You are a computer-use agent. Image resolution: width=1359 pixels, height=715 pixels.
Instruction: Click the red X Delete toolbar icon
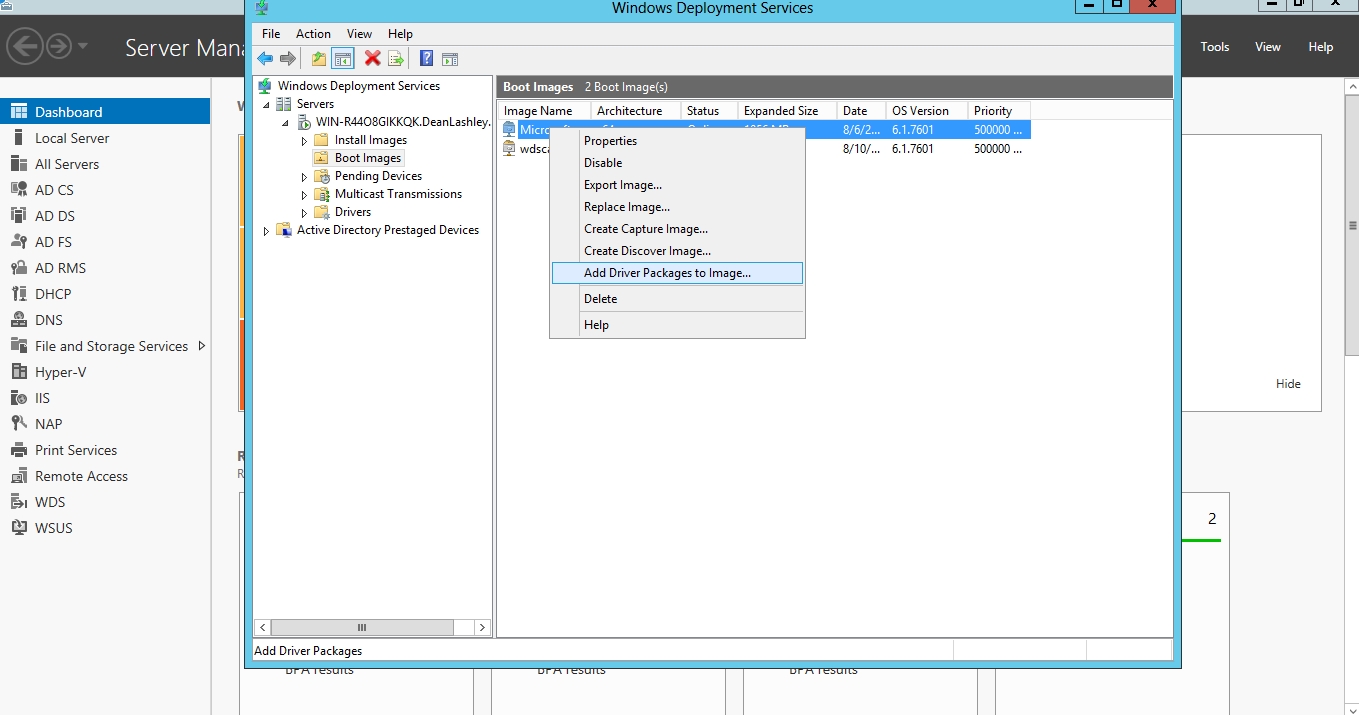[x=372, y=59]
